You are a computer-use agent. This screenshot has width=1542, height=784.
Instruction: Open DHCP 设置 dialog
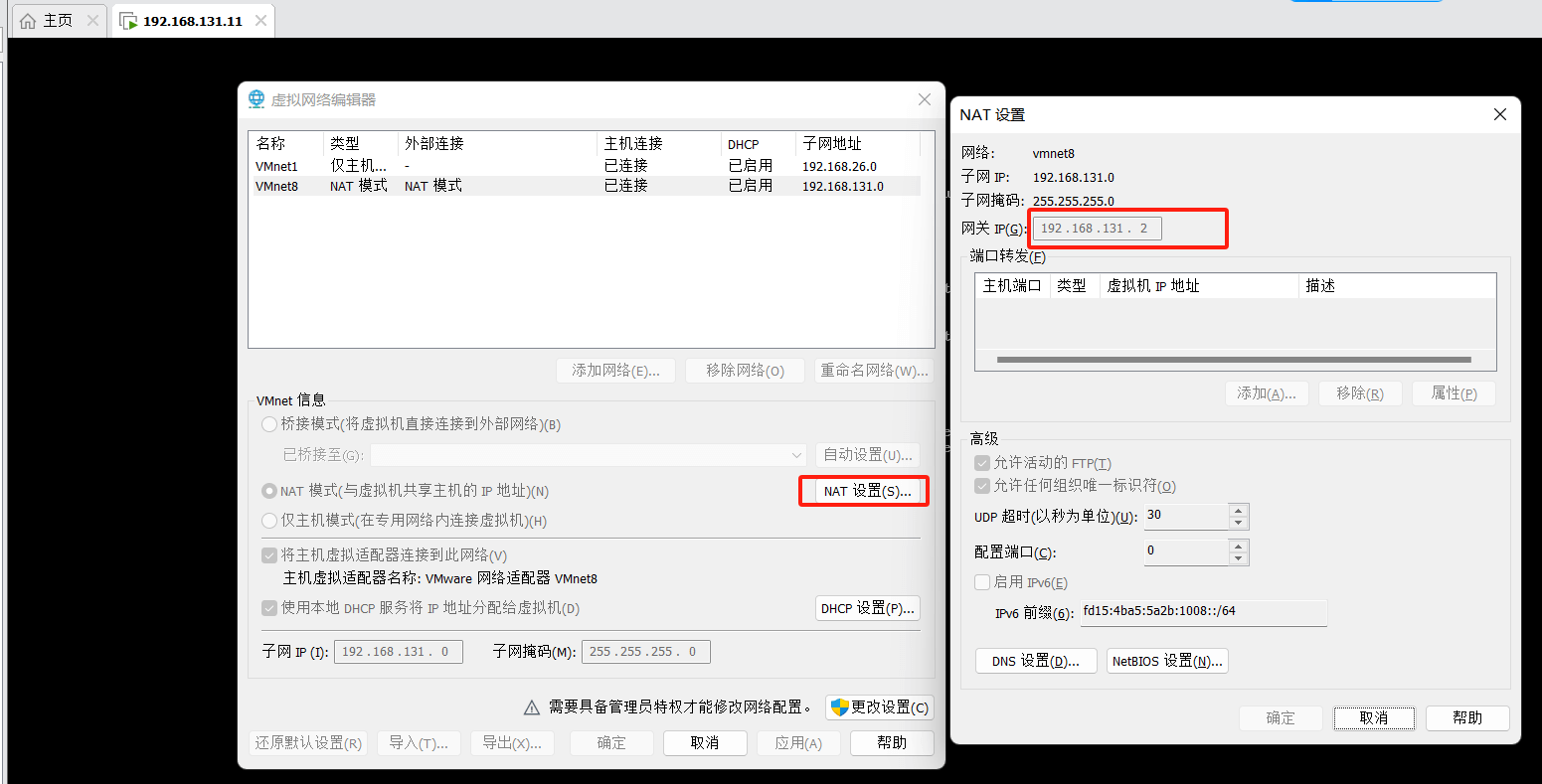tap(867, 608)
